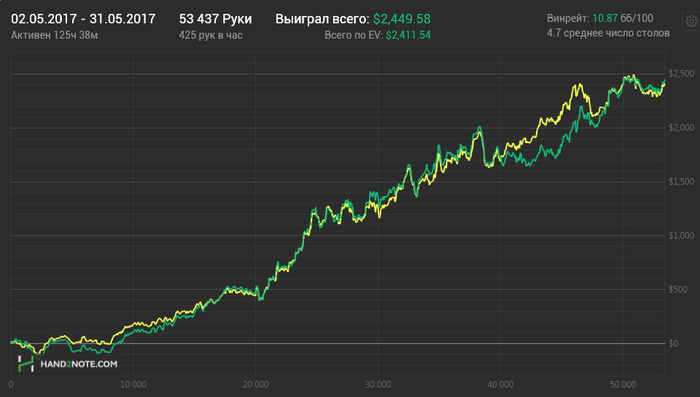The width and height of the screenshot is (700, 397).
Task: Click the 'Выиграл всего:' label
Action: 322,19
